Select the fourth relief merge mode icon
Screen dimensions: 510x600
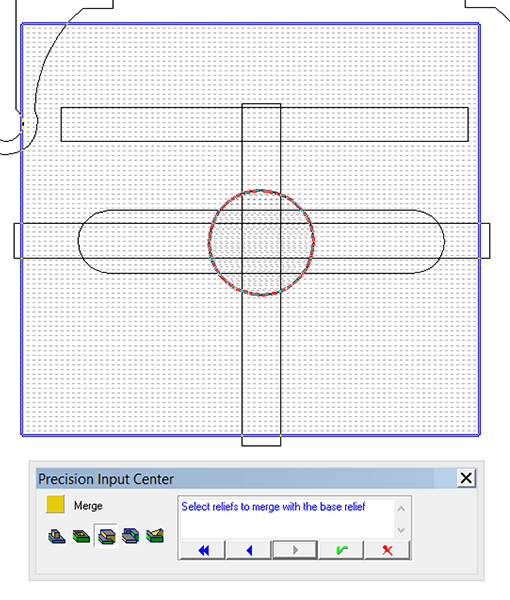pyautogui.click(x=130, y=536)
